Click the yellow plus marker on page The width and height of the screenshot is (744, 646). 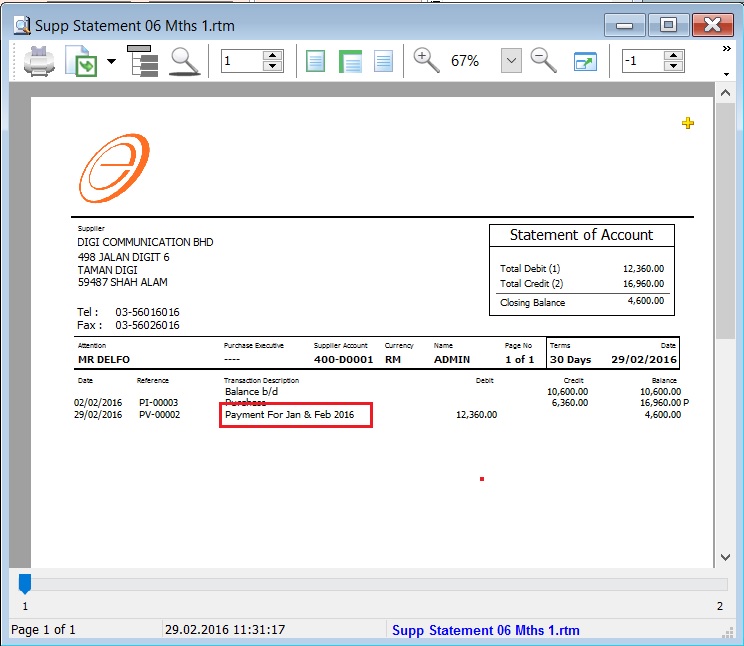pos(687,123)
